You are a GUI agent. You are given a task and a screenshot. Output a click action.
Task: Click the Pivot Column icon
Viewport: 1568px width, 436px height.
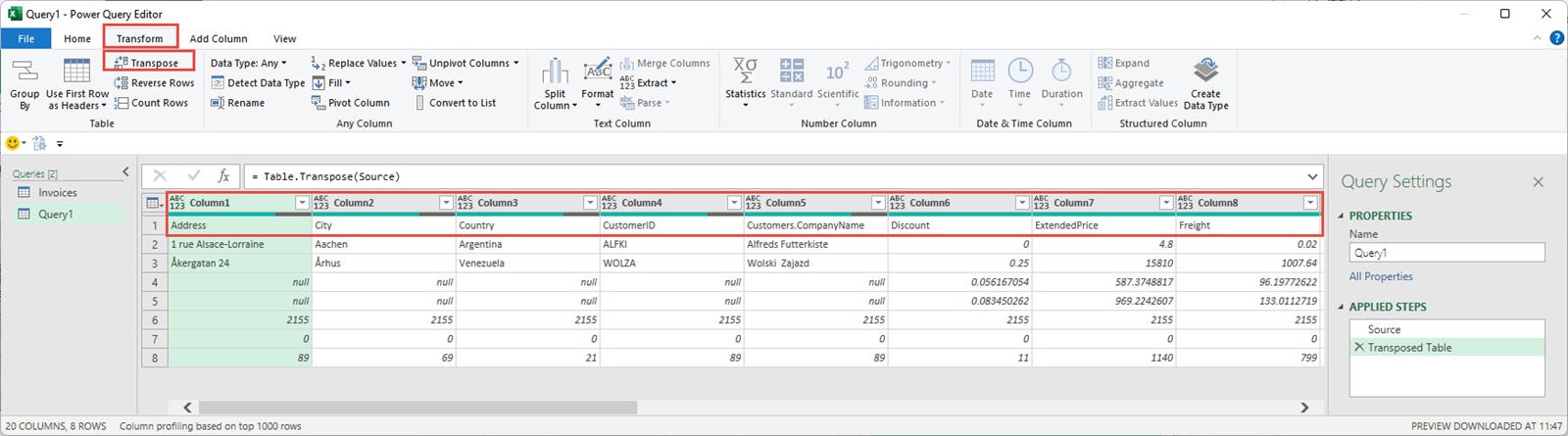click(318, 103)
